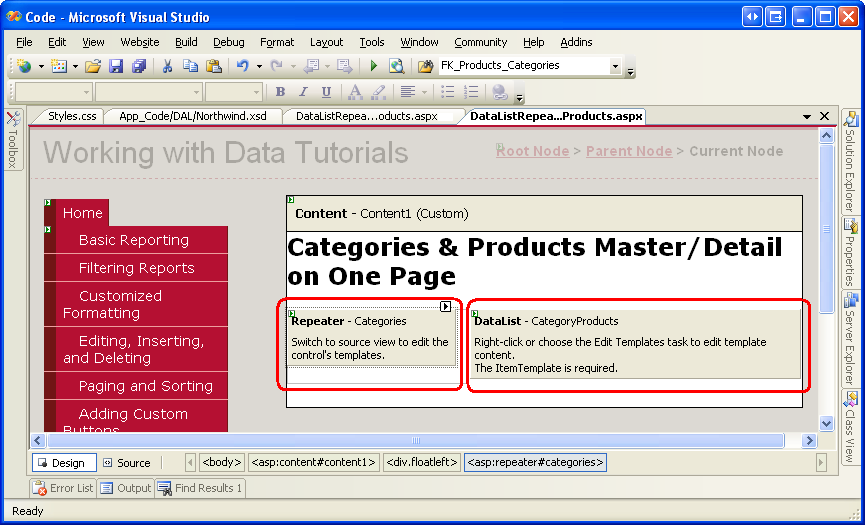Click the Add New Item icon

click(x=58, y=66)
